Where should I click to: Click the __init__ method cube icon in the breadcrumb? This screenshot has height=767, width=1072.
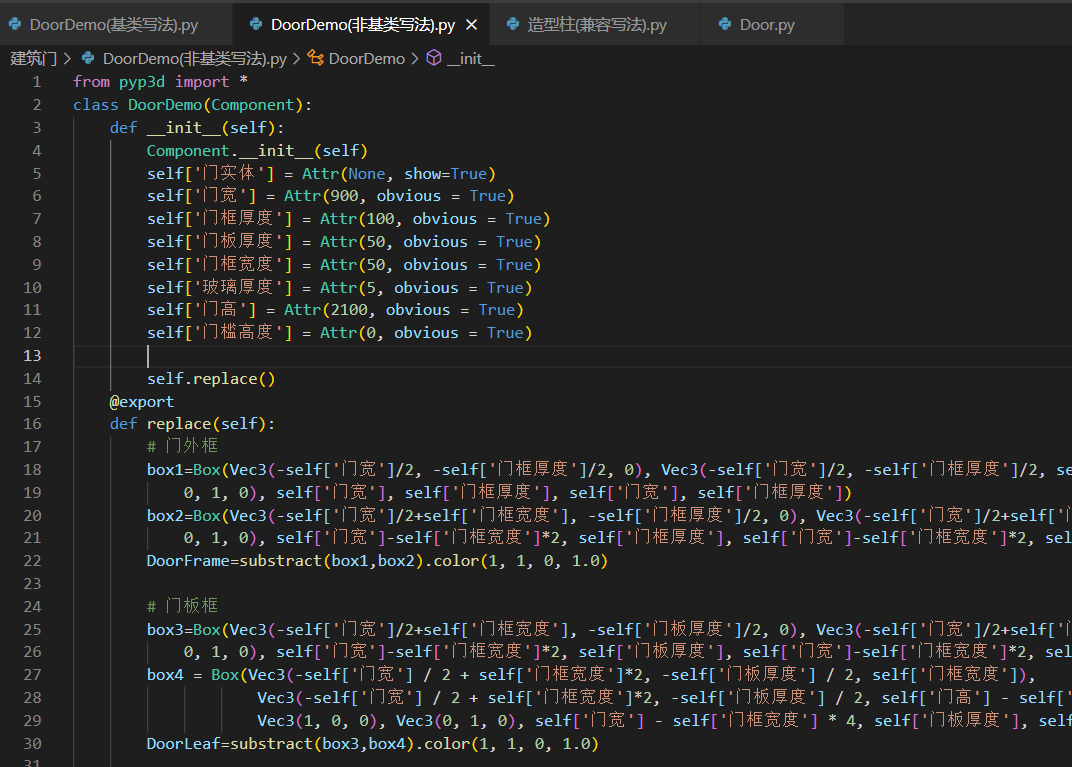pyautogui.click(x=433, y=59)
